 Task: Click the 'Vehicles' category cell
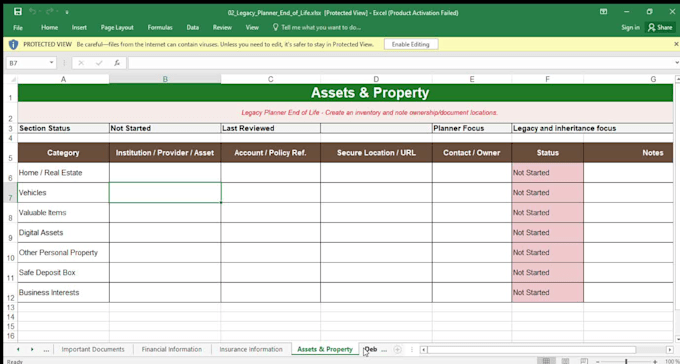[x=63, y=193]
